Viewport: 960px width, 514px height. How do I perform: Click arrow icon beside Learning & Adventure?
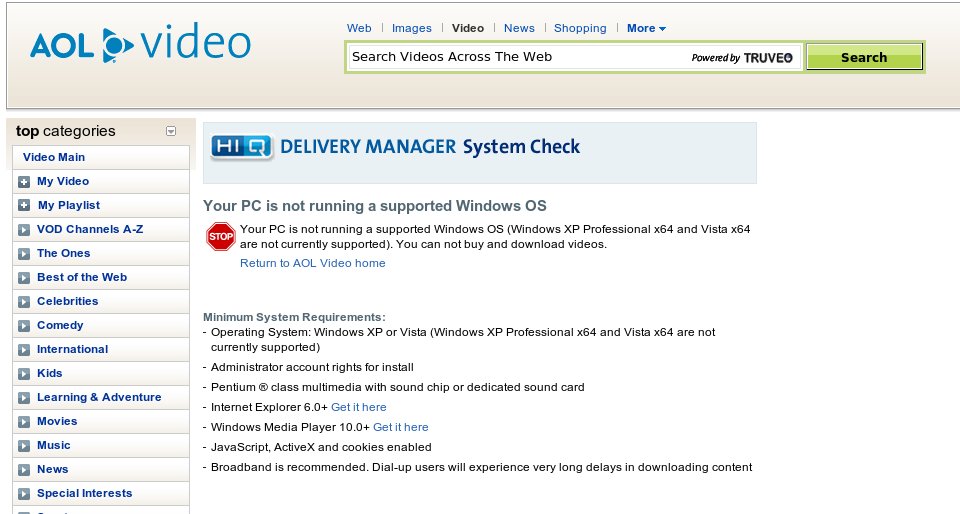(x=24, y=398)
